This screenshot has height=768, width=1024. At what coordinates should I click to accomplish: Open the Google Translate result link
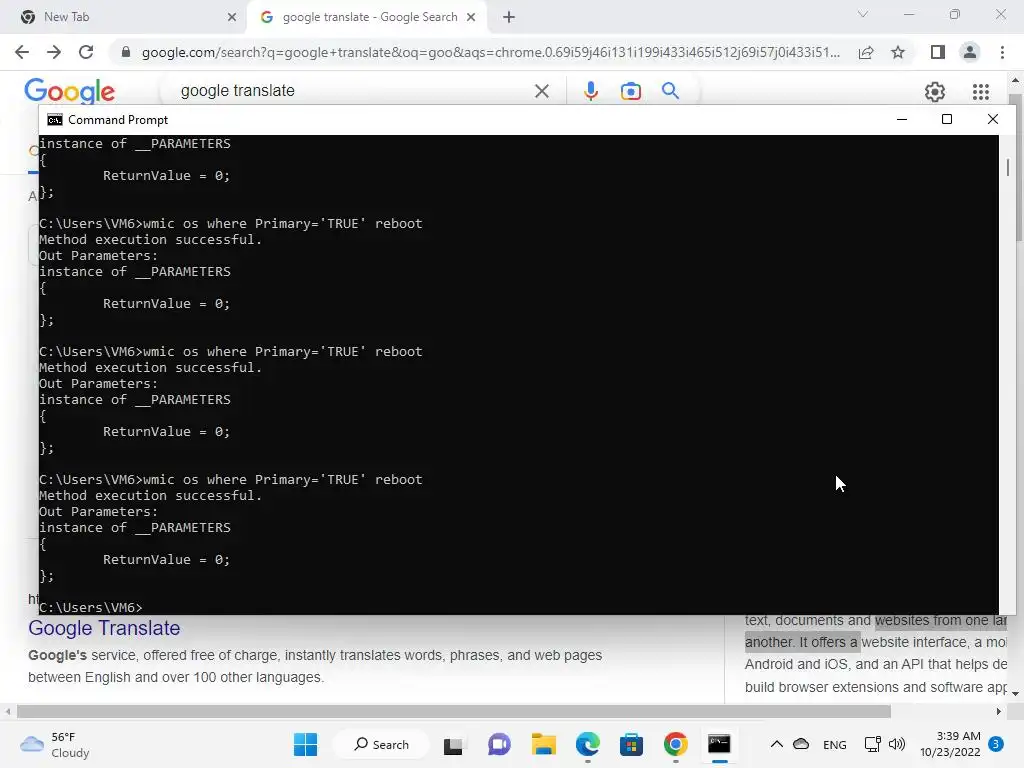[104, 628]
